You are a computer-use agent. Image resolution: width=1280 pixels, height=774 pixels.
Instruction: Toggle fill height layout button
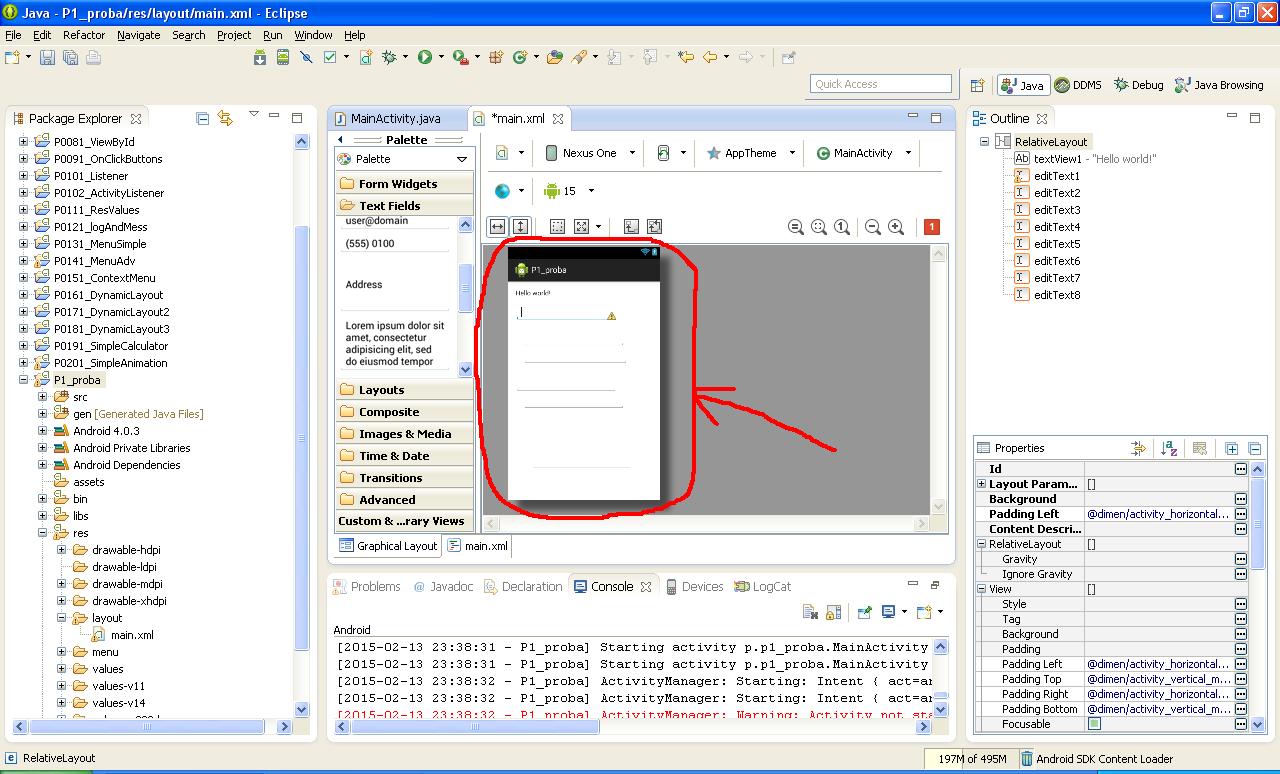520,227
